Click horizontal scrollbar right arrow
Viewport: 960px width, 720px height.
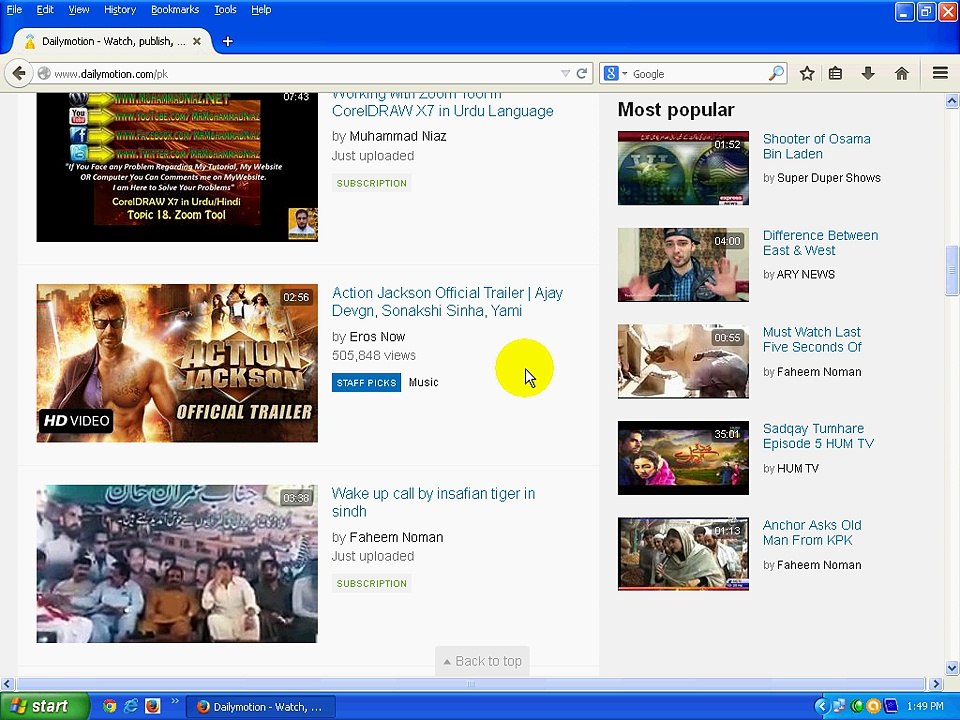(x=936, y=683)
